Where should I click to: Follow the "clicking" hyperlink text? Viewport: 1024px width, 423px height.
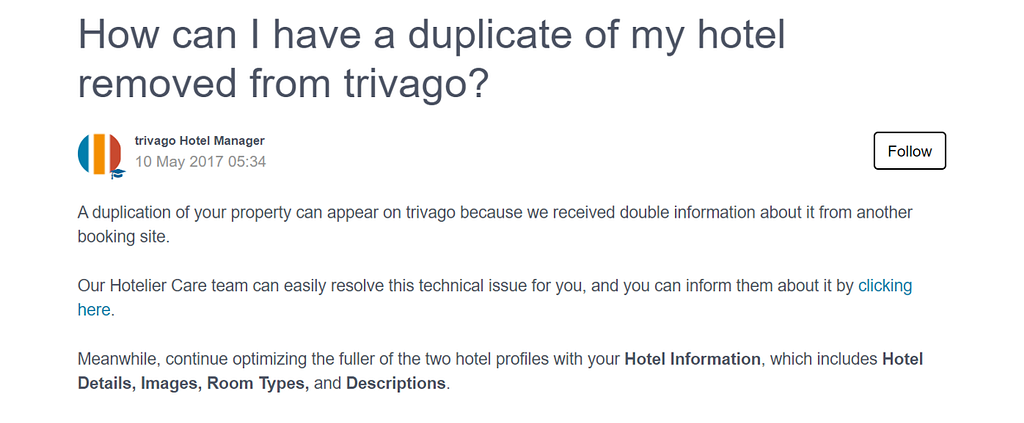(885, 286)
